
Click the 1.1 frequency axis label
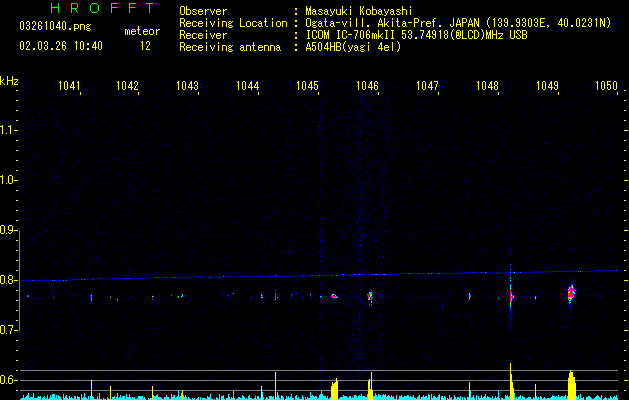point(8,130)
